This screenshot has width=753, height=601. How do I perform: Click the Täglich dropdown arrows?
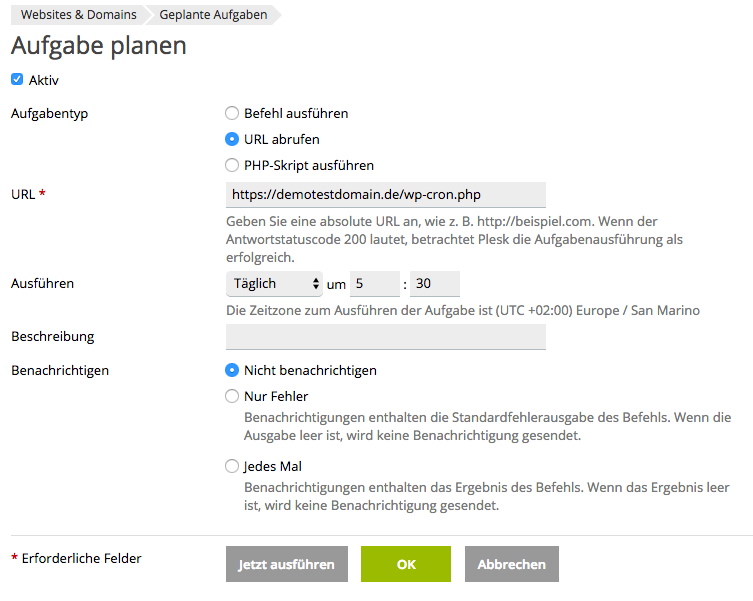click(x=316, y=283)
